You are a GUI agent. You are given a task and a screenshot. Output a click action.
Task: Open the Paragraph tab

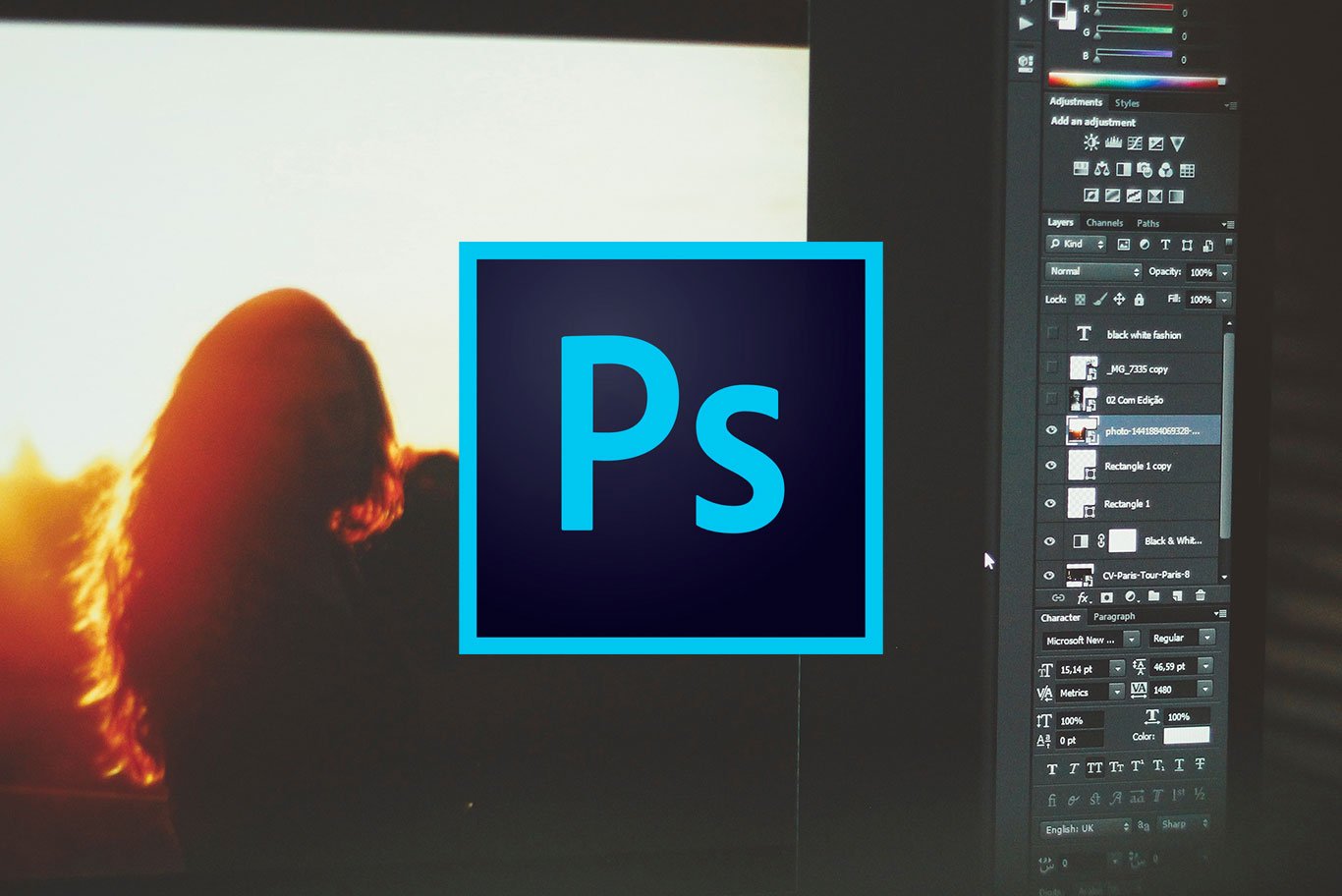[x=1114, y=617]
